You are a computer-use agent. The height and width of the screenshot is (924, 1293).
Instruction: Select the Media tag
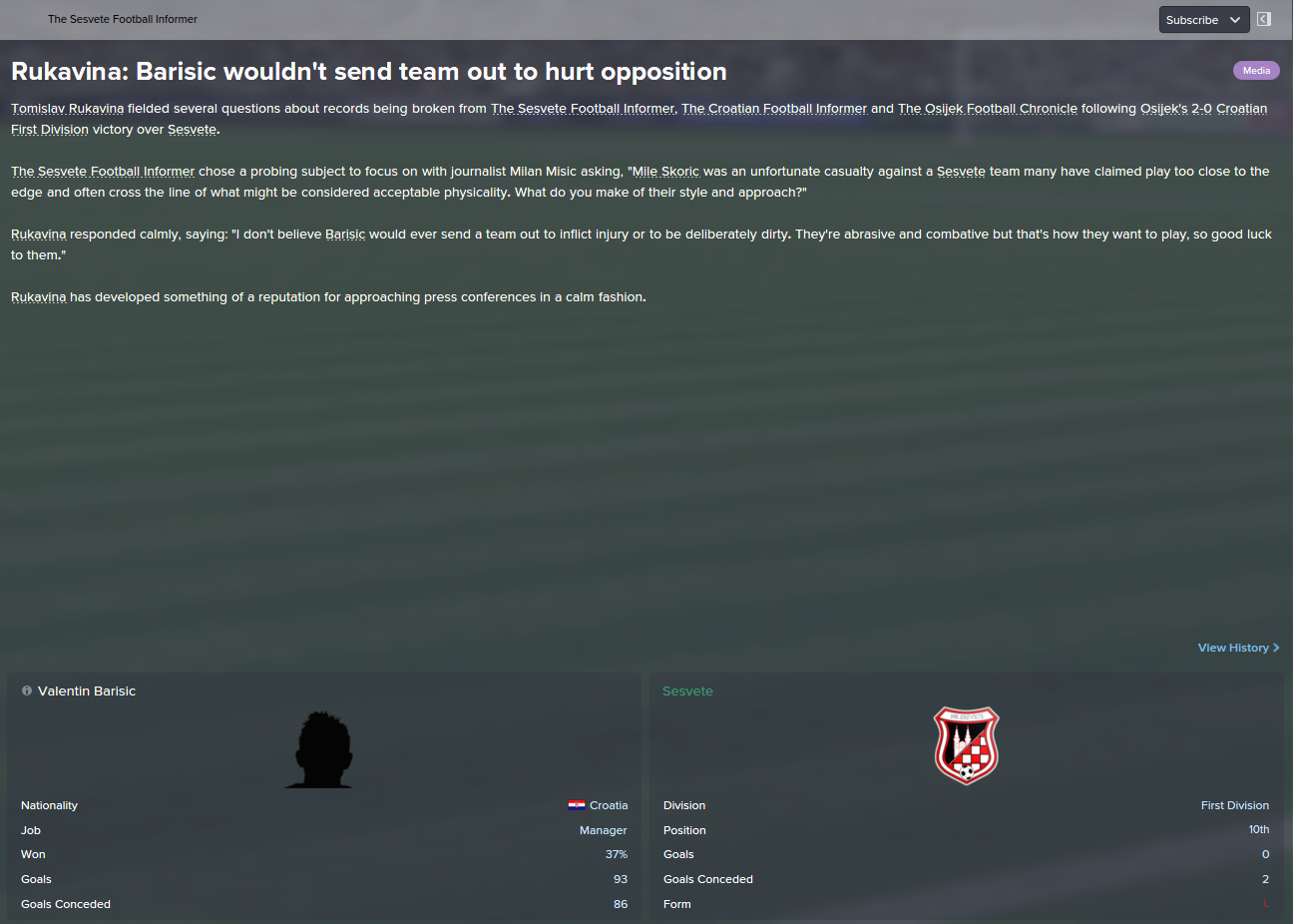[x=1256, y=71]
